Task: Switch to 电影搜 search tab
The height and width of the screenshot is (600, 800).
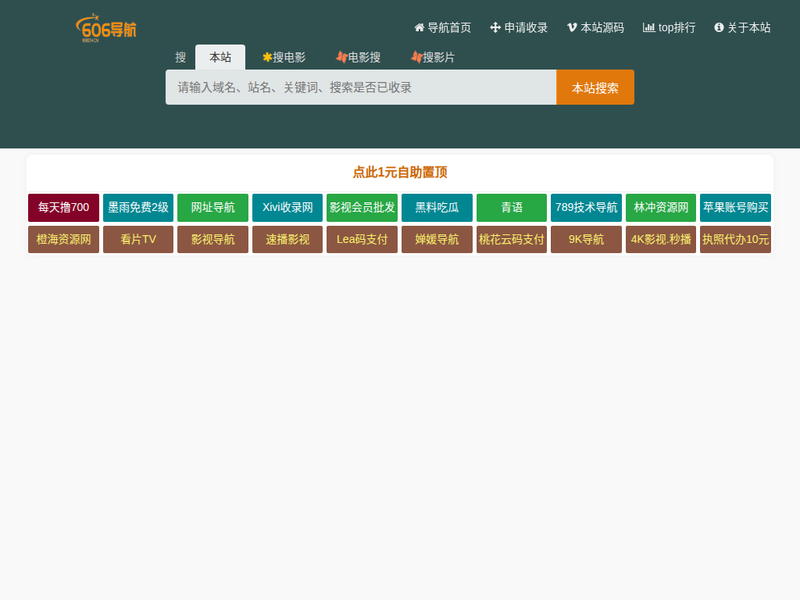Action: (x=358, y=58)
